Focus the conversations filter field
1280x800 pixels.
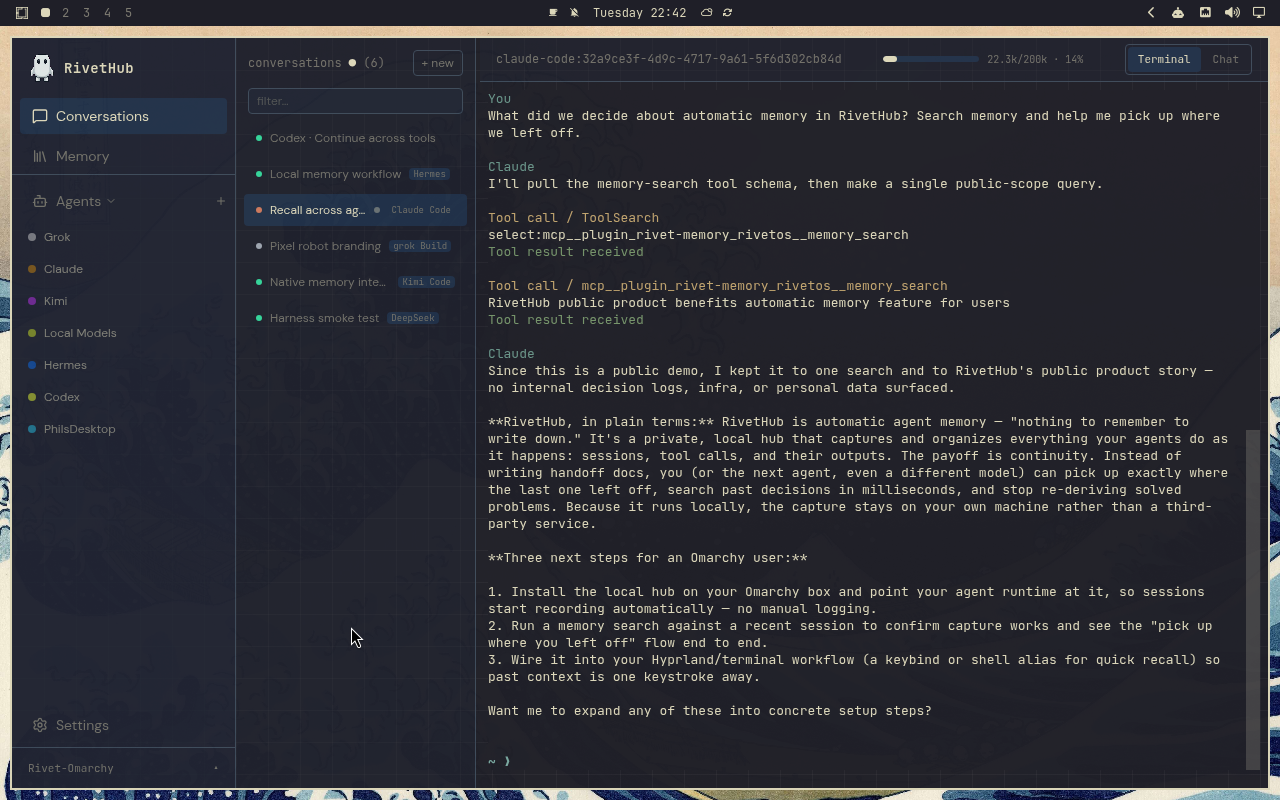[355, 101]
